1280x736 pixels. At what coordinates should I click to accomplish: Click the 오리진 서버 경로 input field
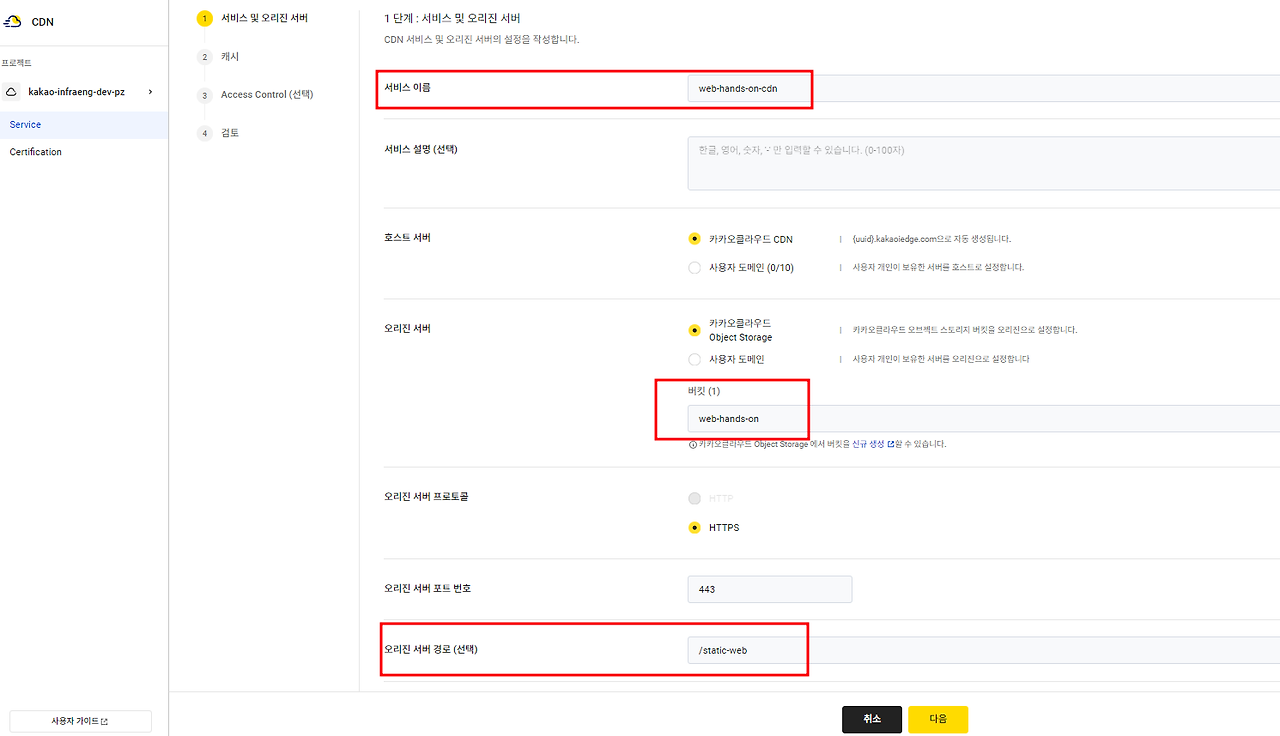coord(983,650)
